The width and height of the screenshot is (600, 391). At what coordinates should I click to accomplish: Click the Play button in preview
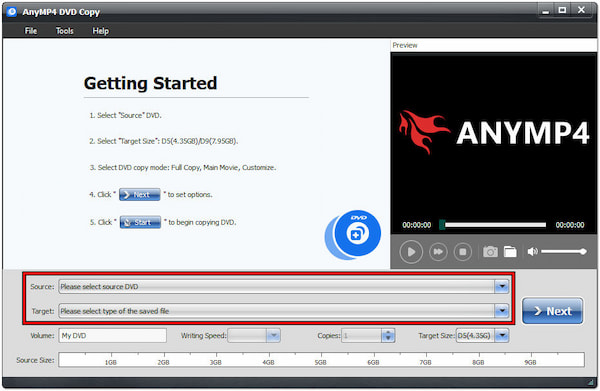tap(411, 252)
